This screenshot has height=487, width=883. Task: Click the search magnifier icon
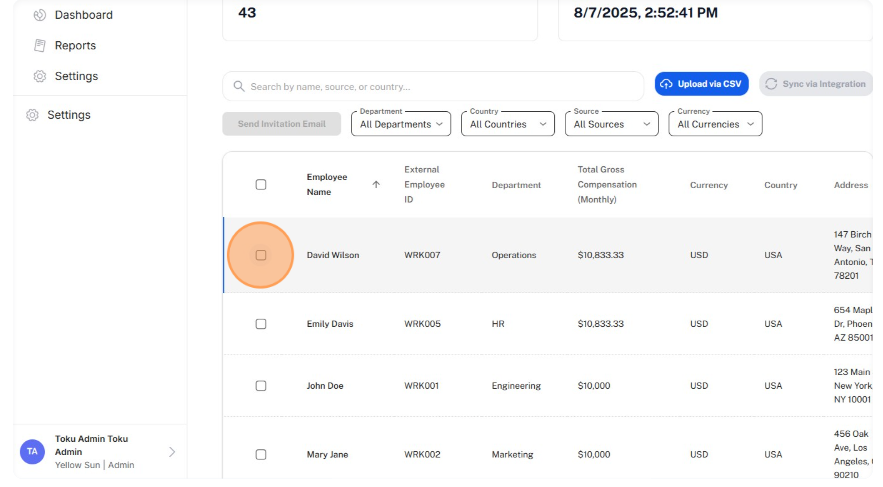[239, 86]
